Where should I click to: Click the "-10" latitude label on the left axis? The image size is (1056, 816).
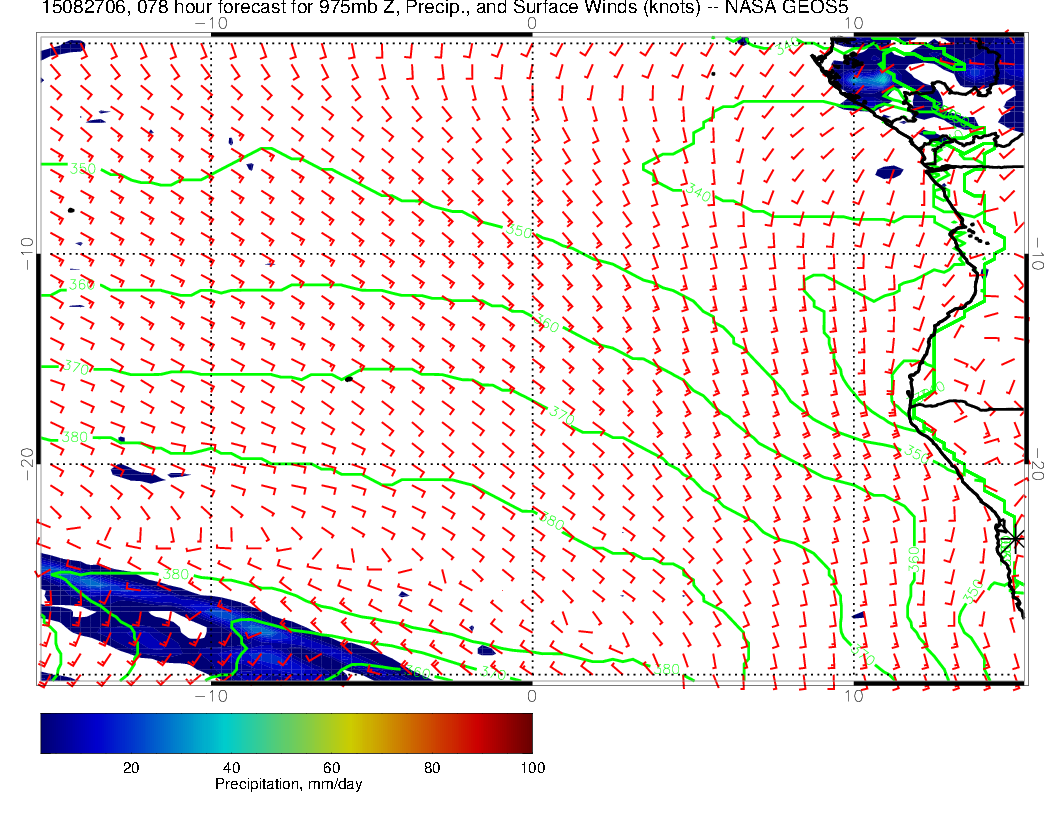[x=26, y=253]
